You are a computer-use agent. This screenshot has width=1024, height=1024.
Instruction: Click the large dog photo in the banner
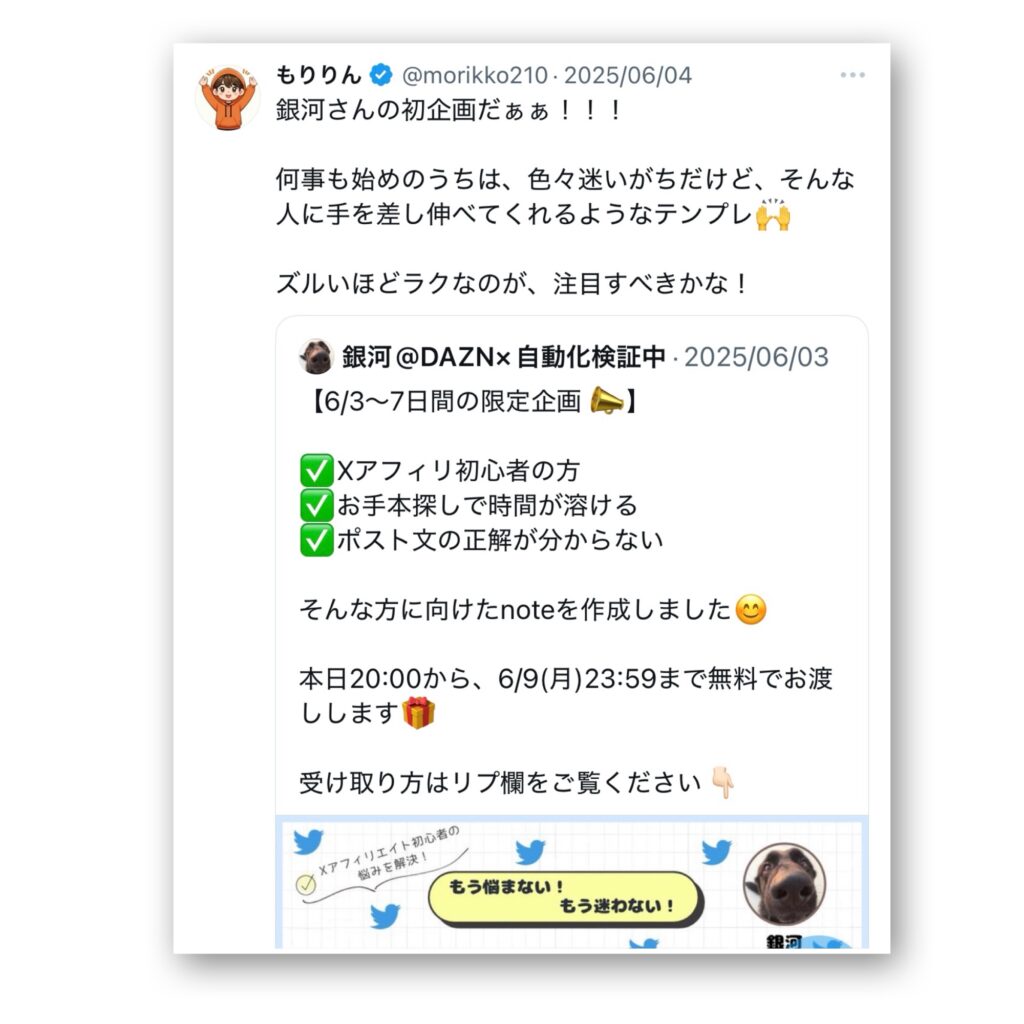tap(784, 885)
